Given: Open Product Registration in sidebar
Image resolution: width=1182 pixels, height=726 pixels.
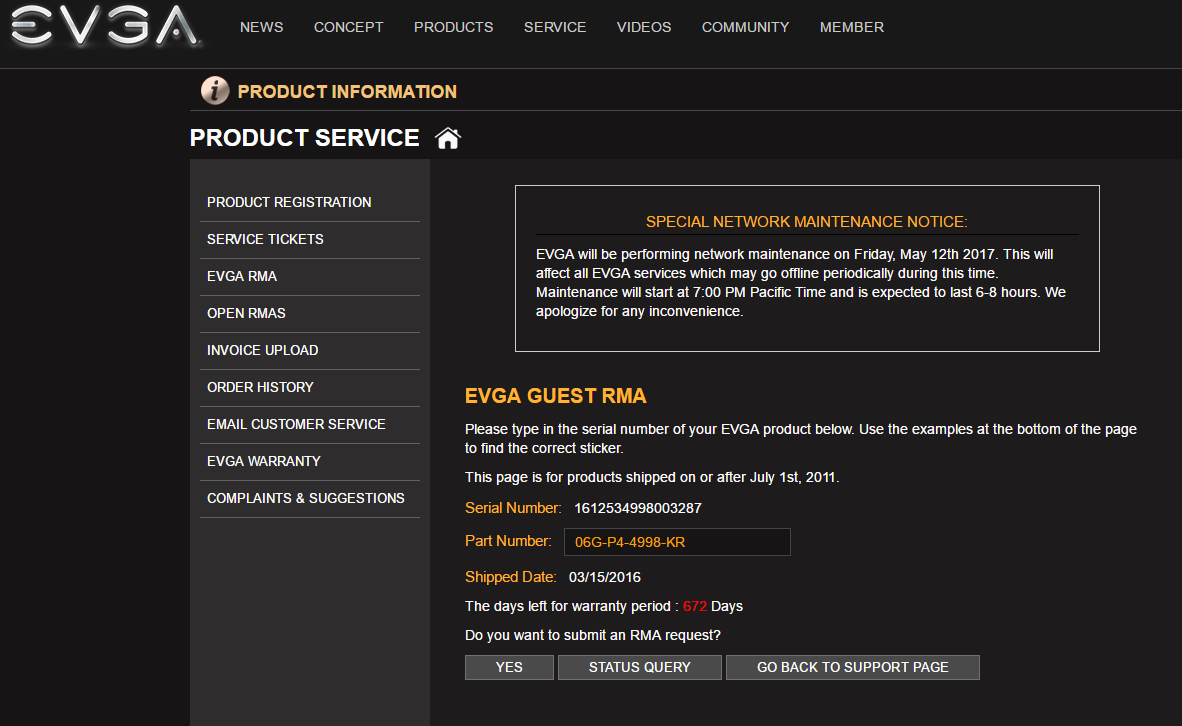Looking at the screenshot, I should pyautogui.click(x=289, y=202).
